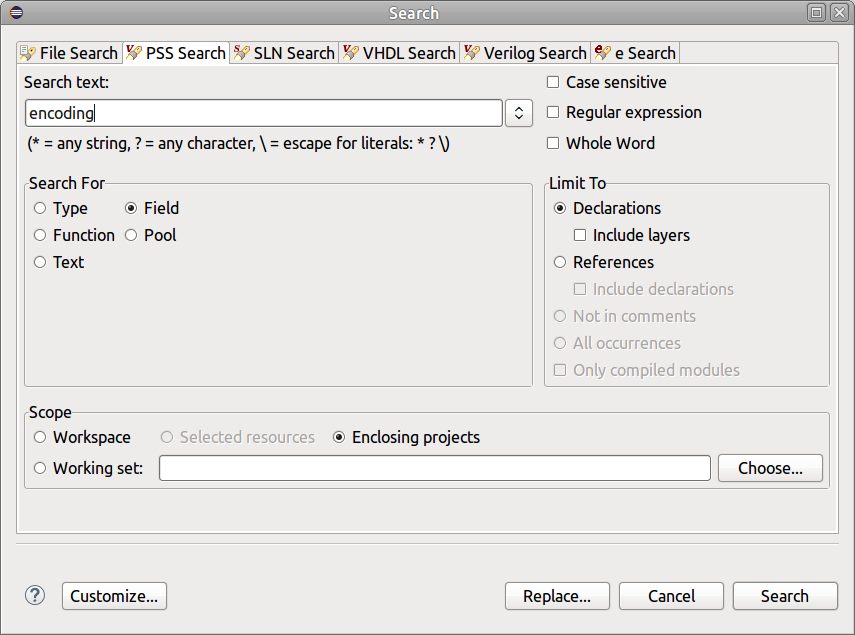This screenshot has height=635, width=855.
Task: Switch to the Verilog Search tab
Action: click(x=525, y=53)
